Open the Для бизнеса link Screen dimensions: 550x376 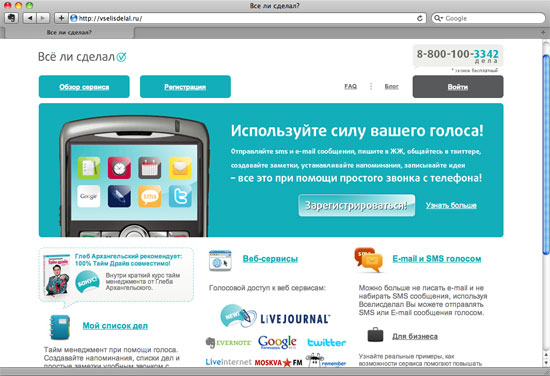click(x=415, y=336)
